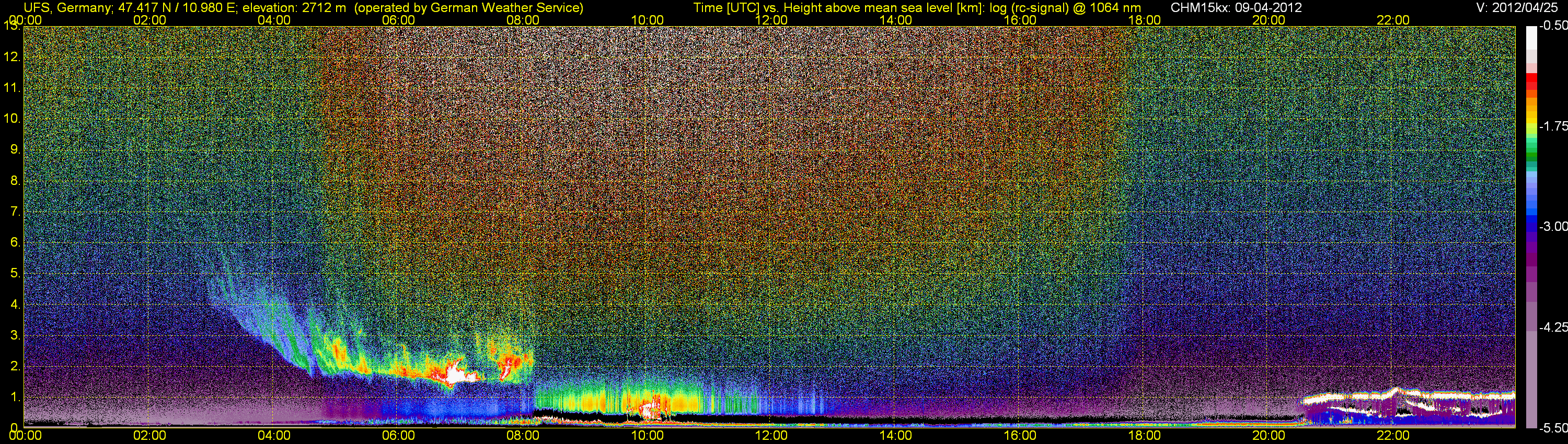
Task: Click the '12:00' label on the bottom time axis
Action: coord(771,436)
